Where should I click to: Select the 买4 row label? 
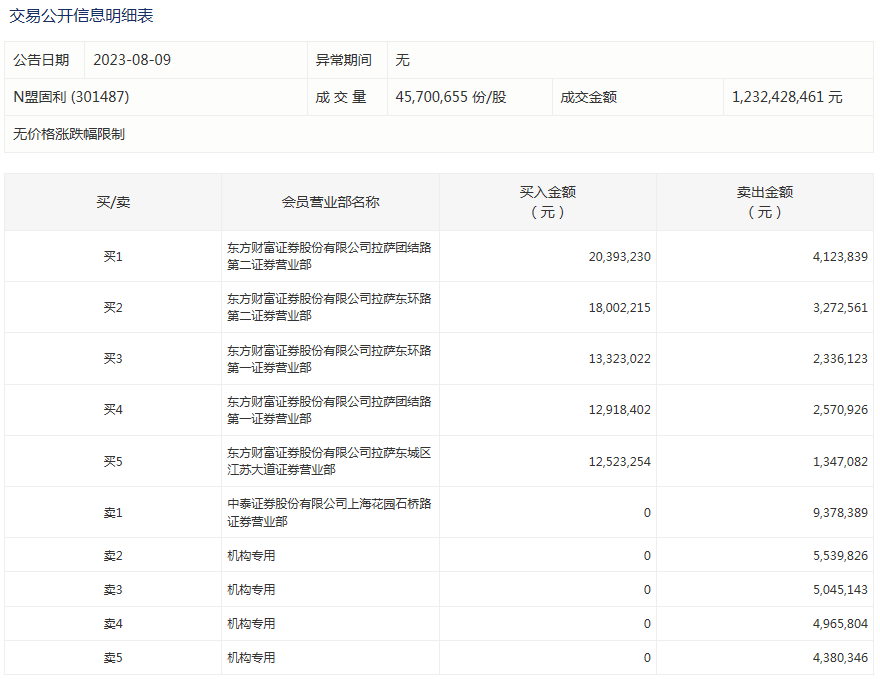(x=113, y=409)
